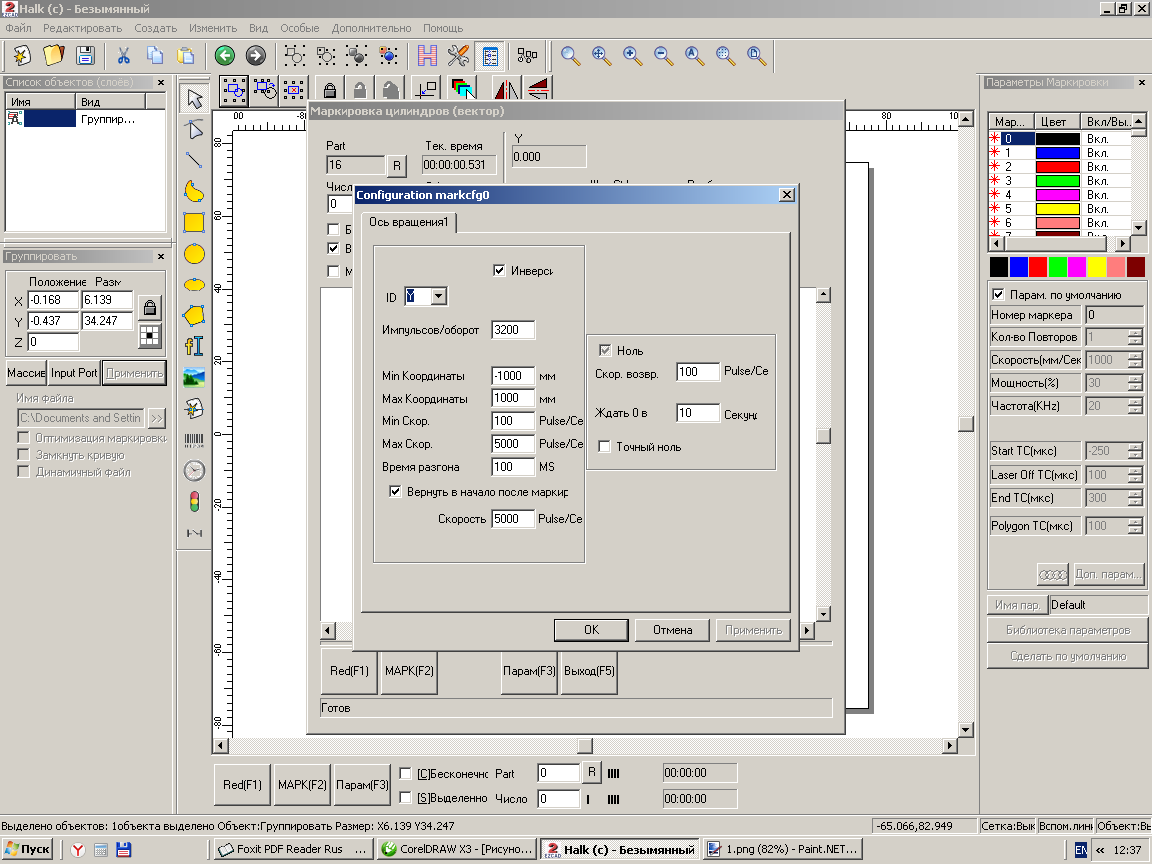This screenshot has height=864, width=1152.
Task: Select the Timer clock tool icon
Action: coord(194,470)
